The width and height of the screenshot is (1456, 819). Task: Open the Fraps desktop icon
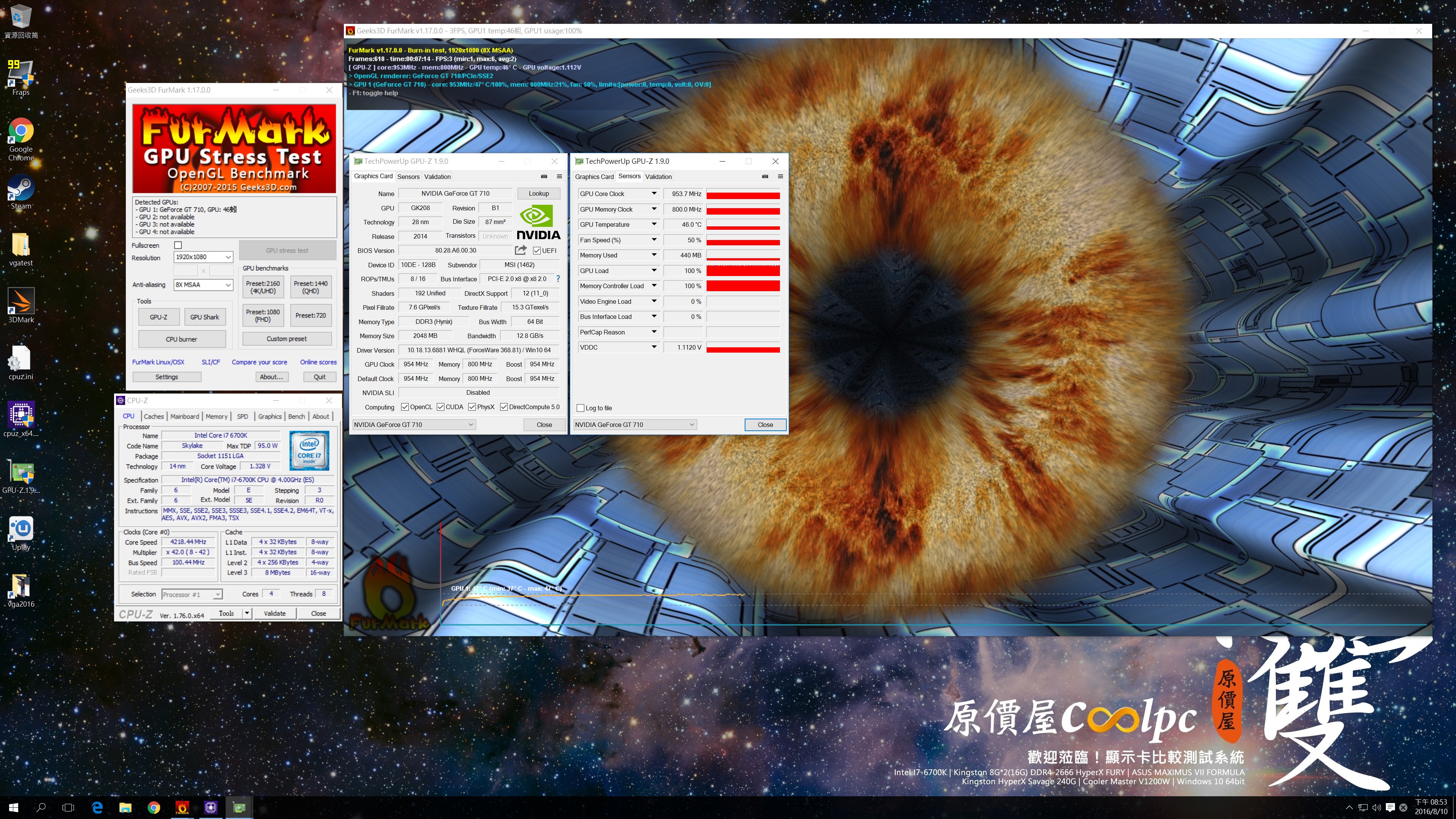pyautogui.click(x=21, y=78)
